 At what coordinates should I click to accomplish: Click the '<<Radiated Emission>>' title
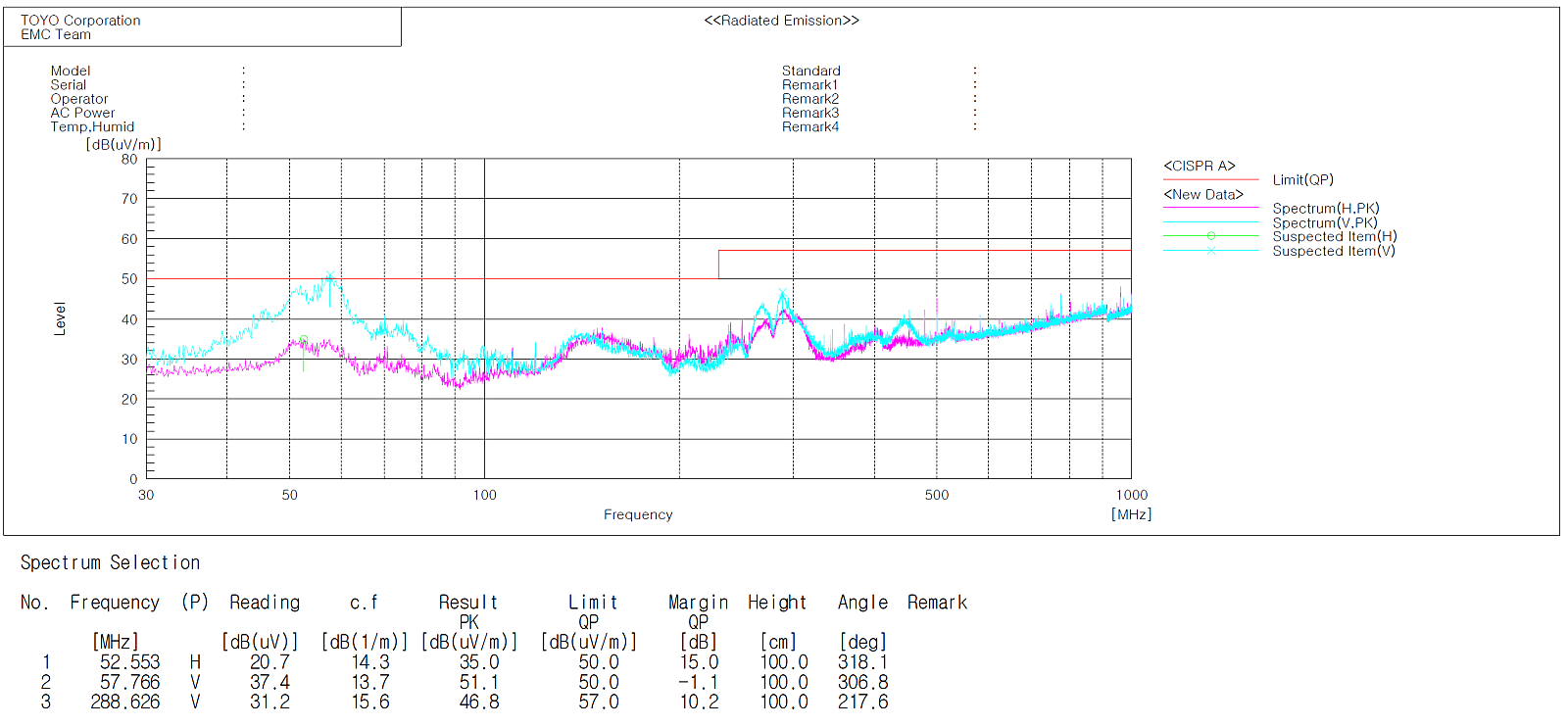pos(781,21)
